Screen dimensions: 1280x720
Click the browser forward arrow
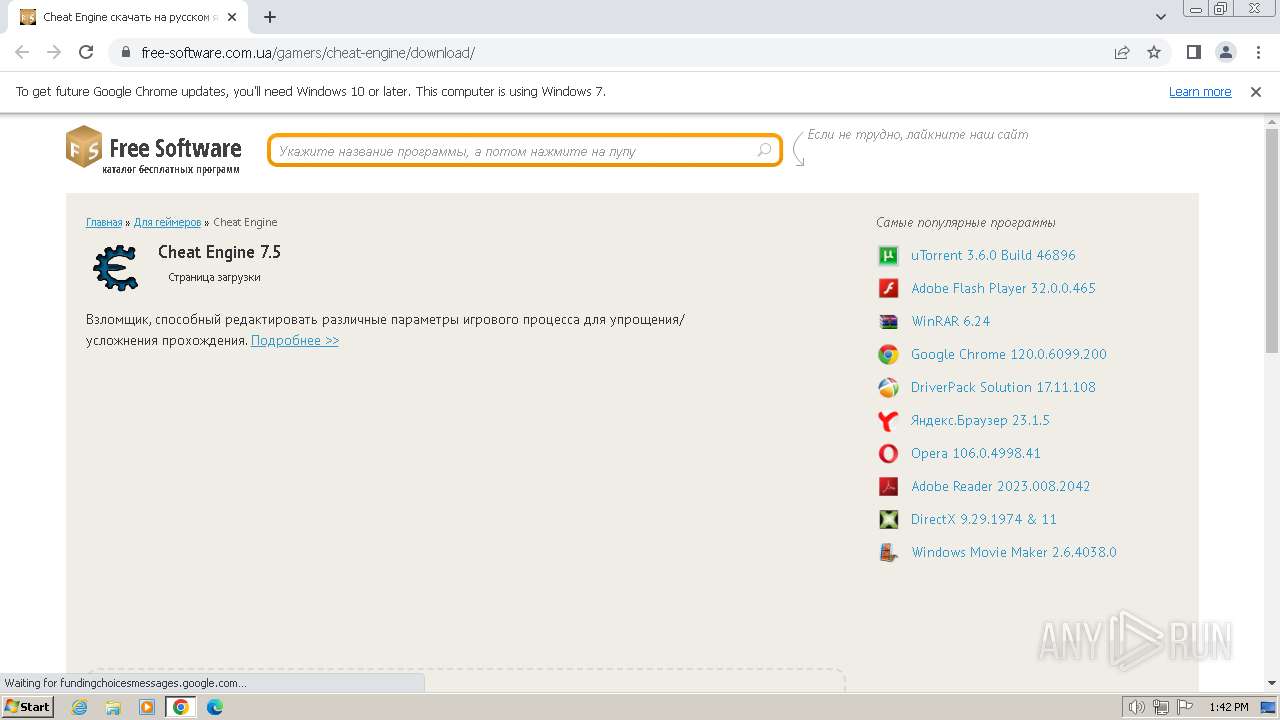[54, 52]
